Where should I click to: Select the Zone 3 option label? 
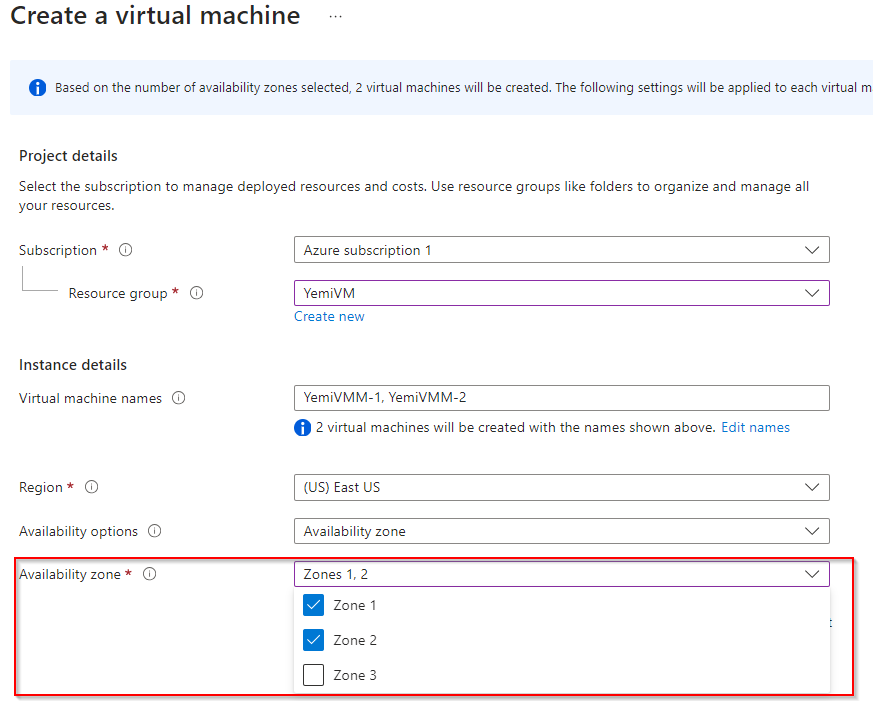click(x=355, y=675)
